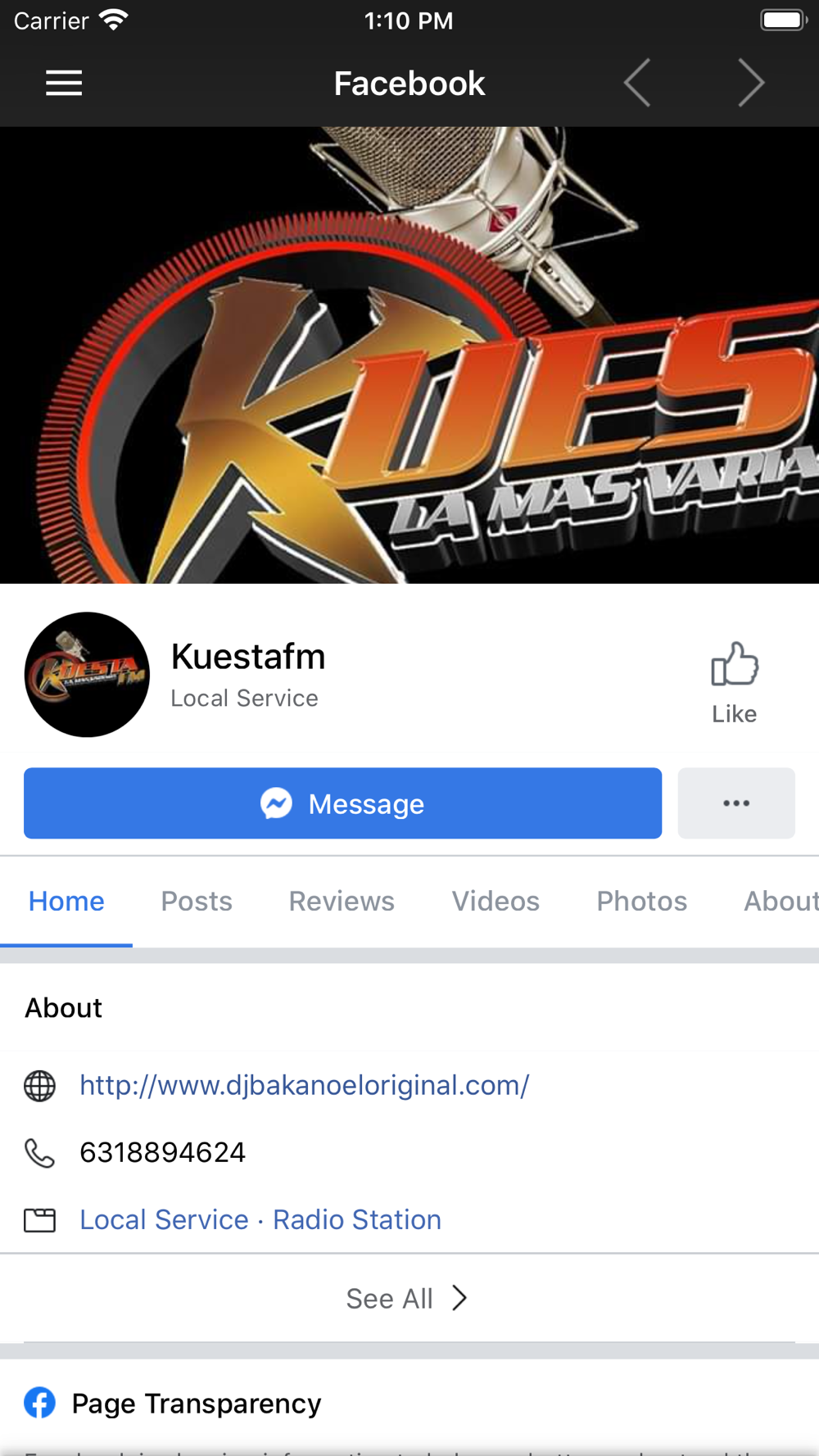This screenshot has width=819, height=1456.
Task: Tap the back navigation arrow
Action: click(637, 83)
